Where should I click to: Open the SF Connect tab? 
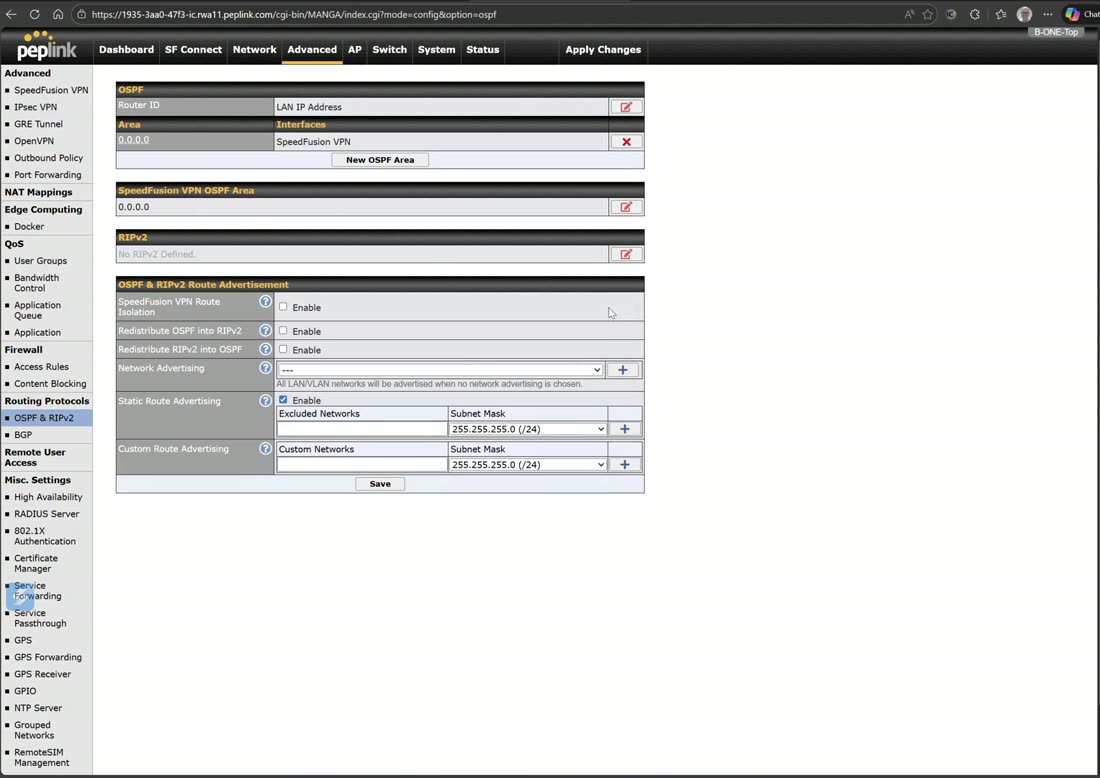[x=193, y=50]
